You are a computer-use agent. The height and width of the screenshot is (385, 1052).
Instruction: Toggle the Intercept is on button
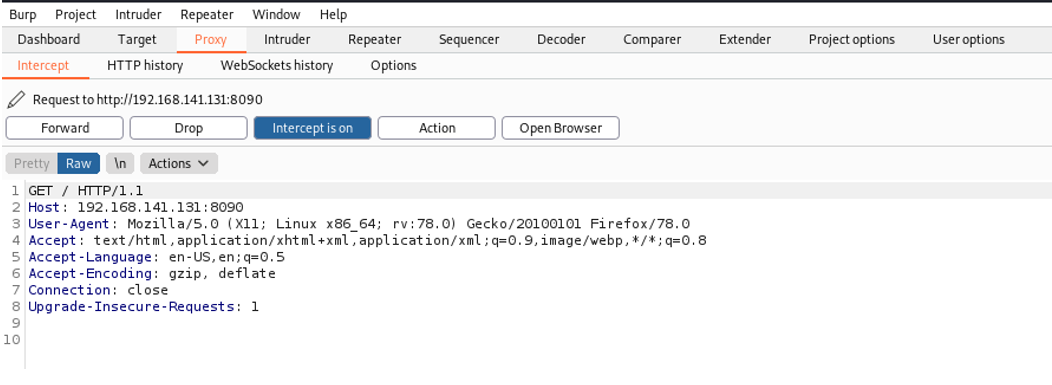313,128
